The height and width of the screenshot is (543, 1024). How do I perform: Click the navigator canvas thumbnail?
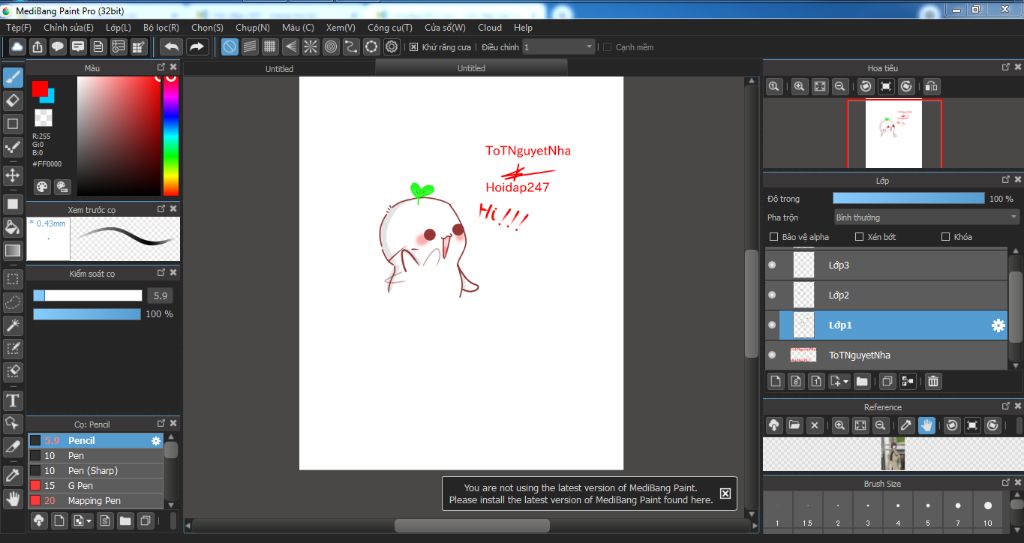pos(893,133)
